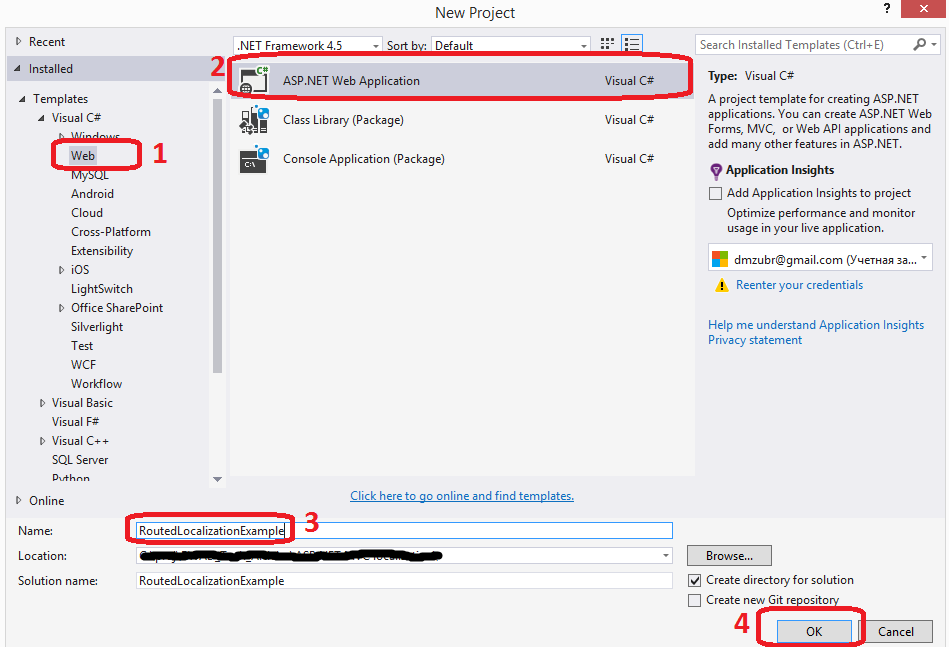Collapse the Visual C# tree node
This screenshot has height=647, width=949.
[41, 117]
